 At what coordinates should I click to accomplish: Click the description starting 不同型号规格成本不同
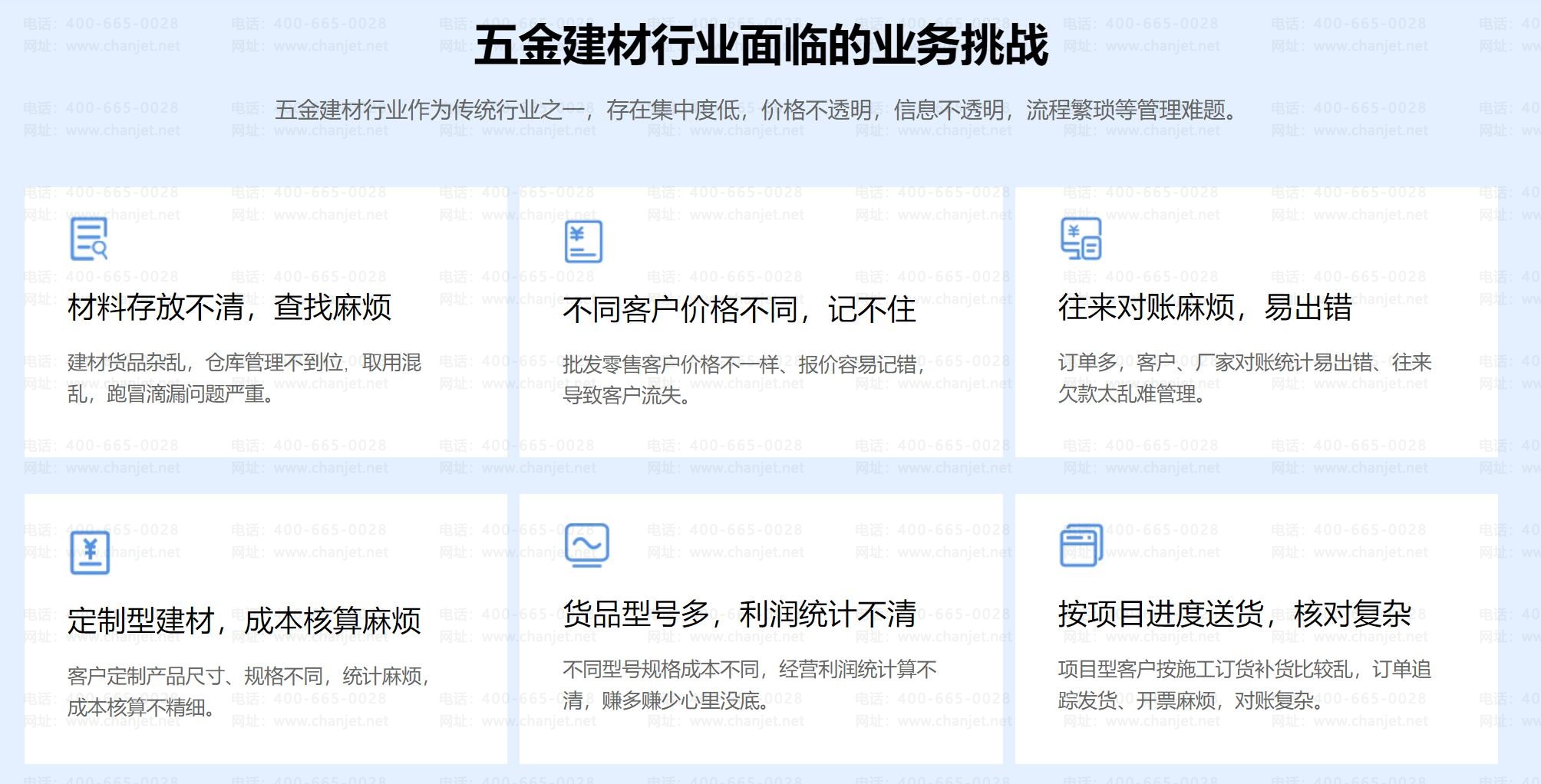pos(749,685)
